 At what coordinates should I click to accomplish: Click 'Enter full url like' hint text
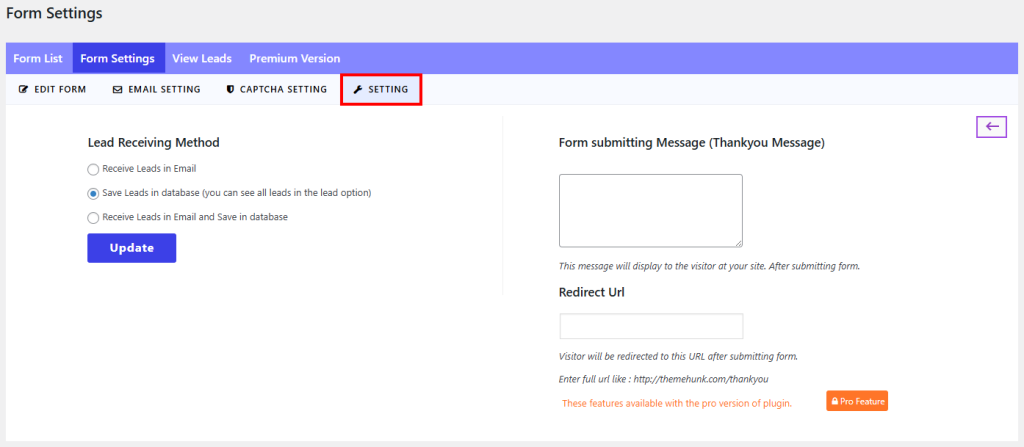pos(663,379)
